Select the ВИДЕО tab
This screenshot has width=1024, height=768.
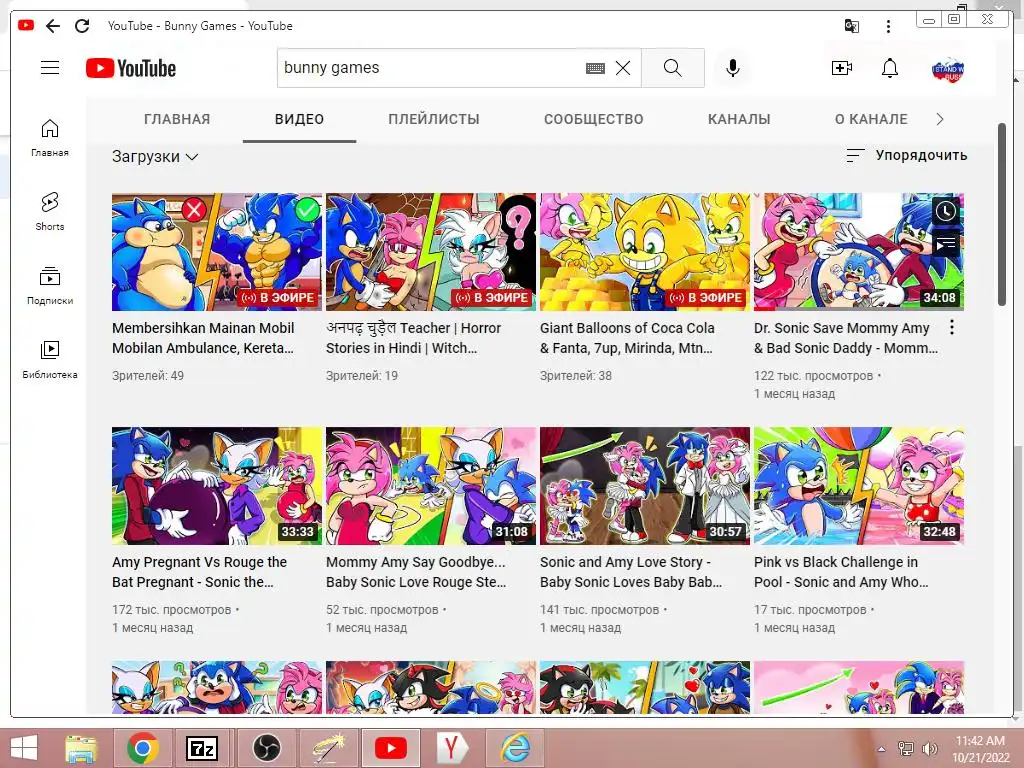(x=299, y=120)
